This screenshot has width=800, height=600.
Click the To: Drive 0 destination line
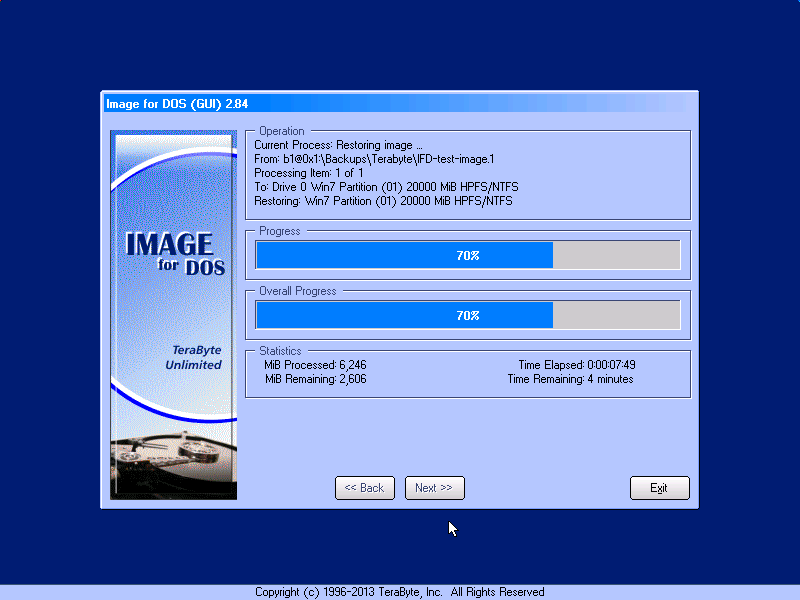(x=385, y=187)
